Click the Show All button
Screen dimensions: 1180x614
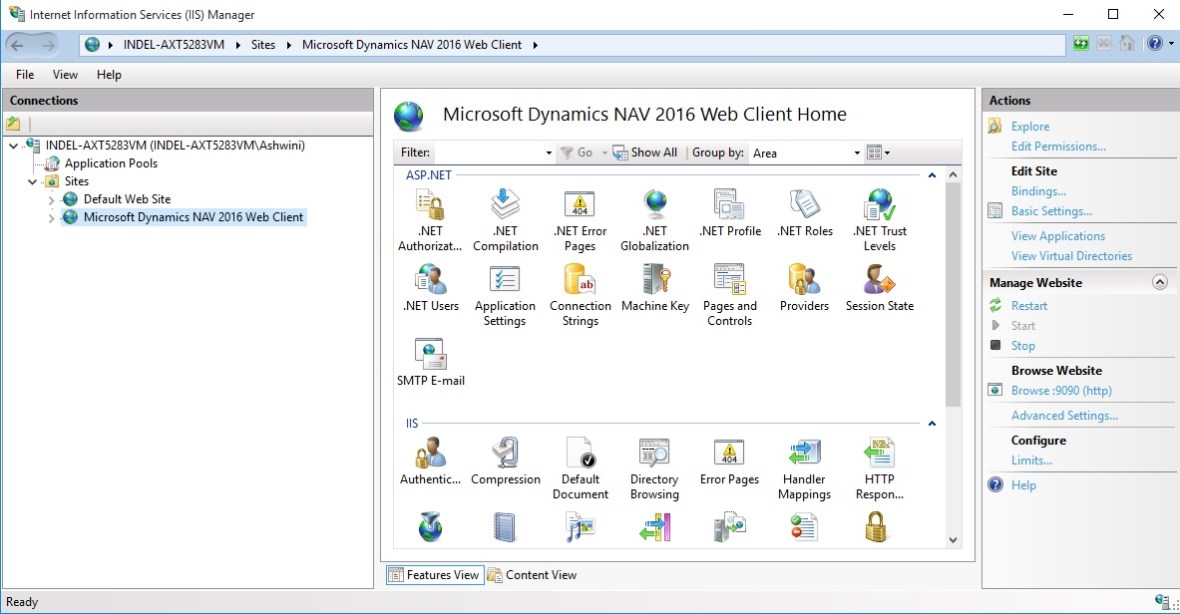point(645,153)
